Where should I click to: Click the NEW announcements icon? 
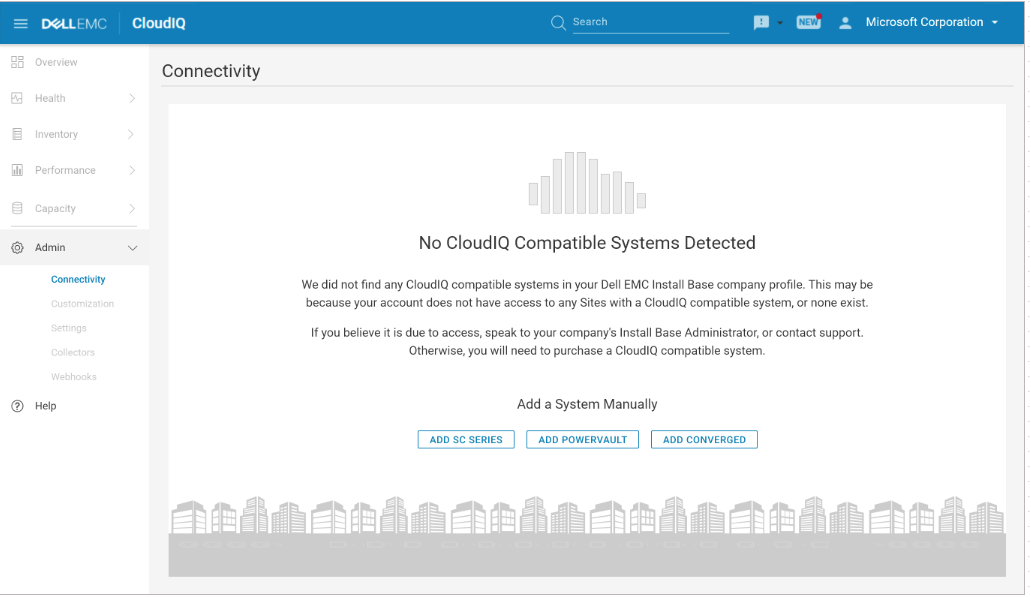(x=808, y=21)
